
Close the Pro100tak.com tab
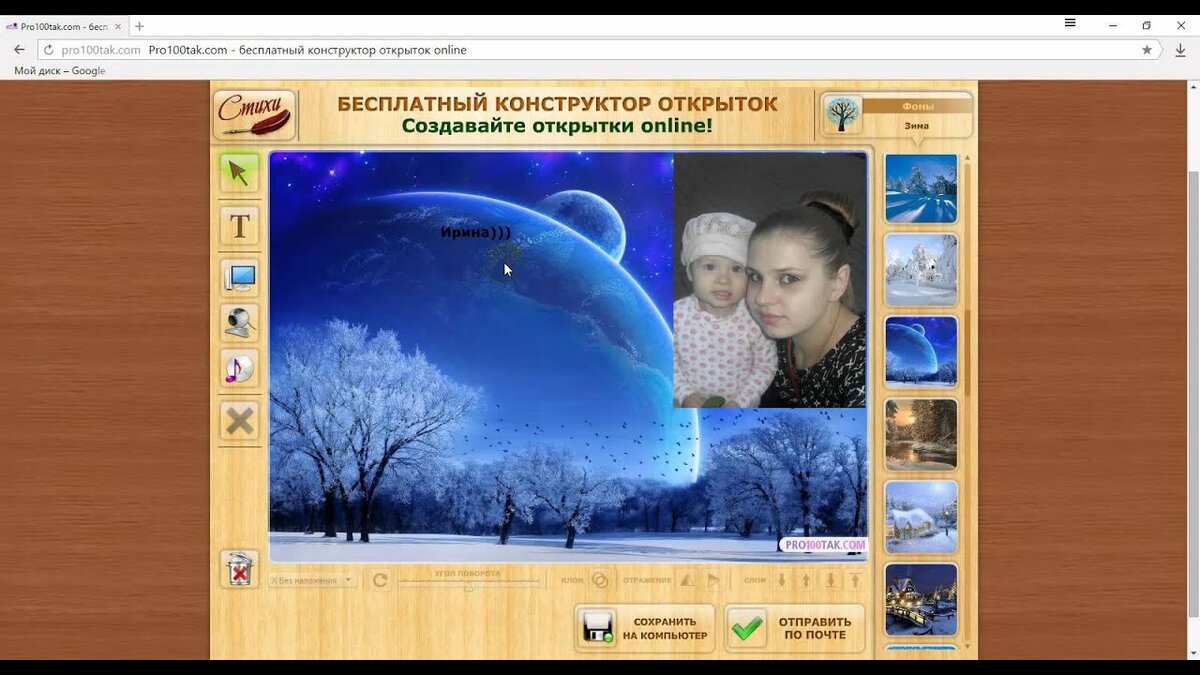(120, 27)
